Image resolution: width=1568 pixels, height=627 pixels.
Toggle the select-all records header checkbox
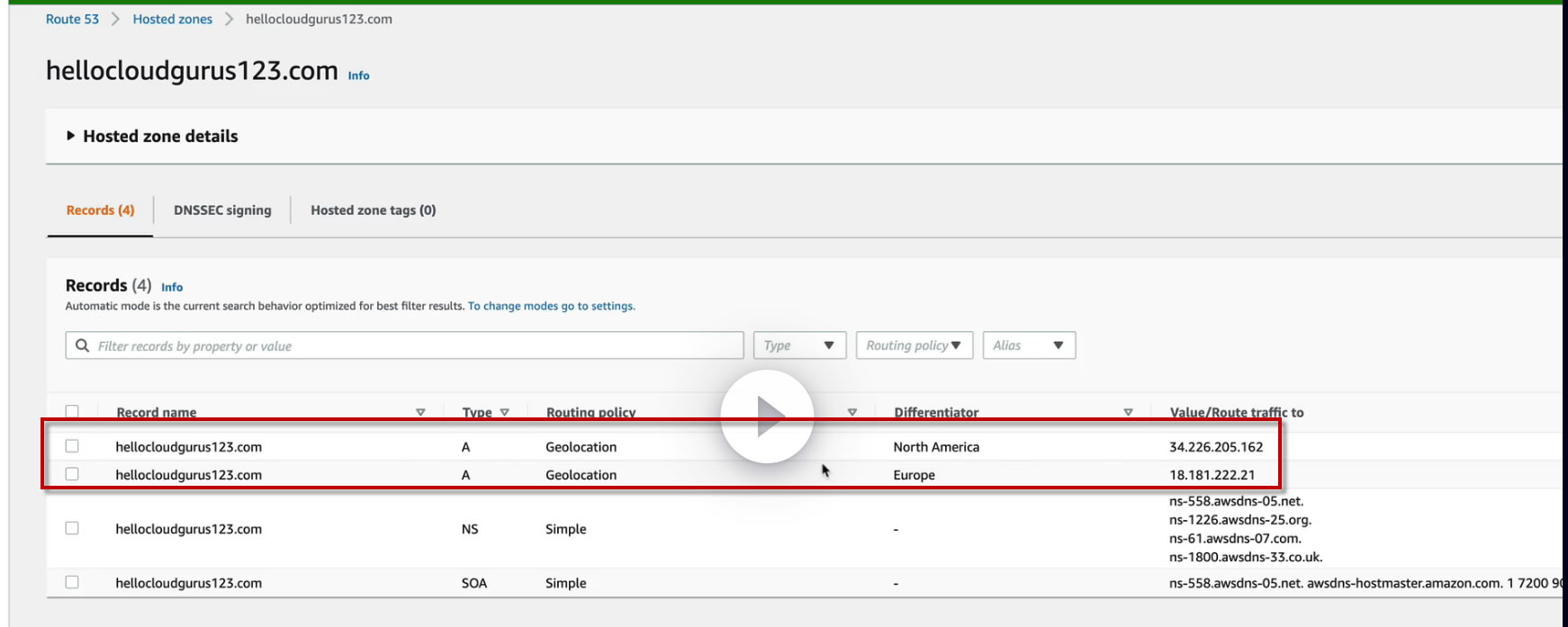click(72, 411)
